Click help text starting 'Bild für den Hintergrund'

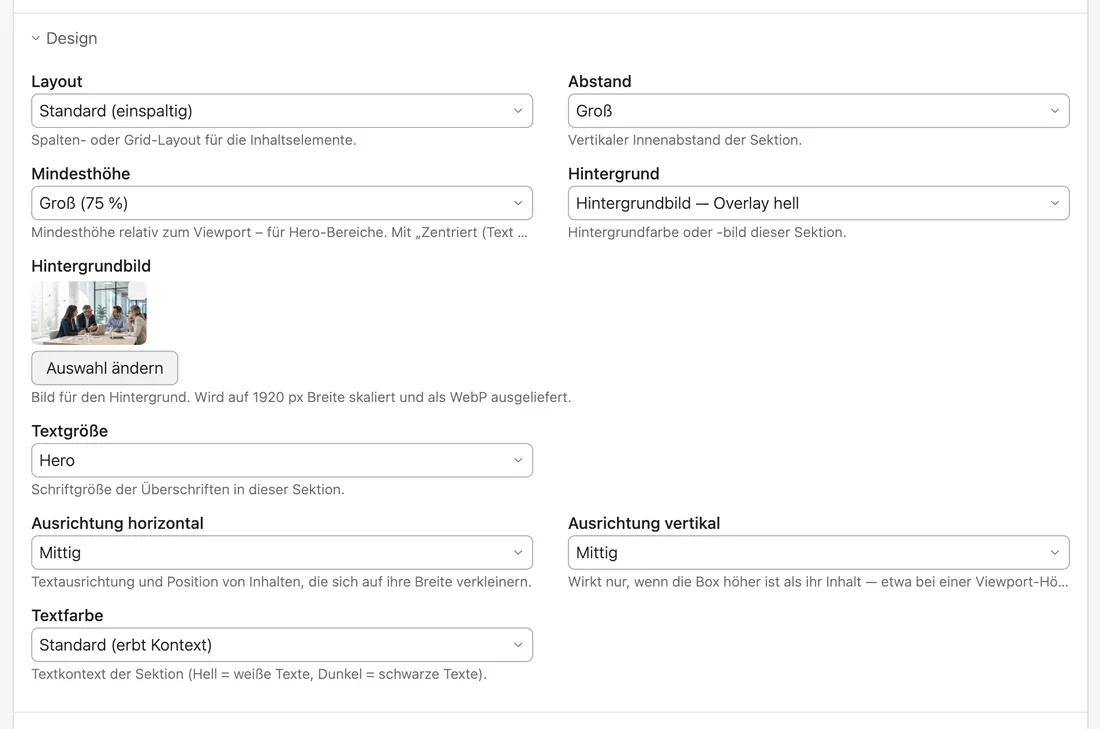tap(301, 397)
